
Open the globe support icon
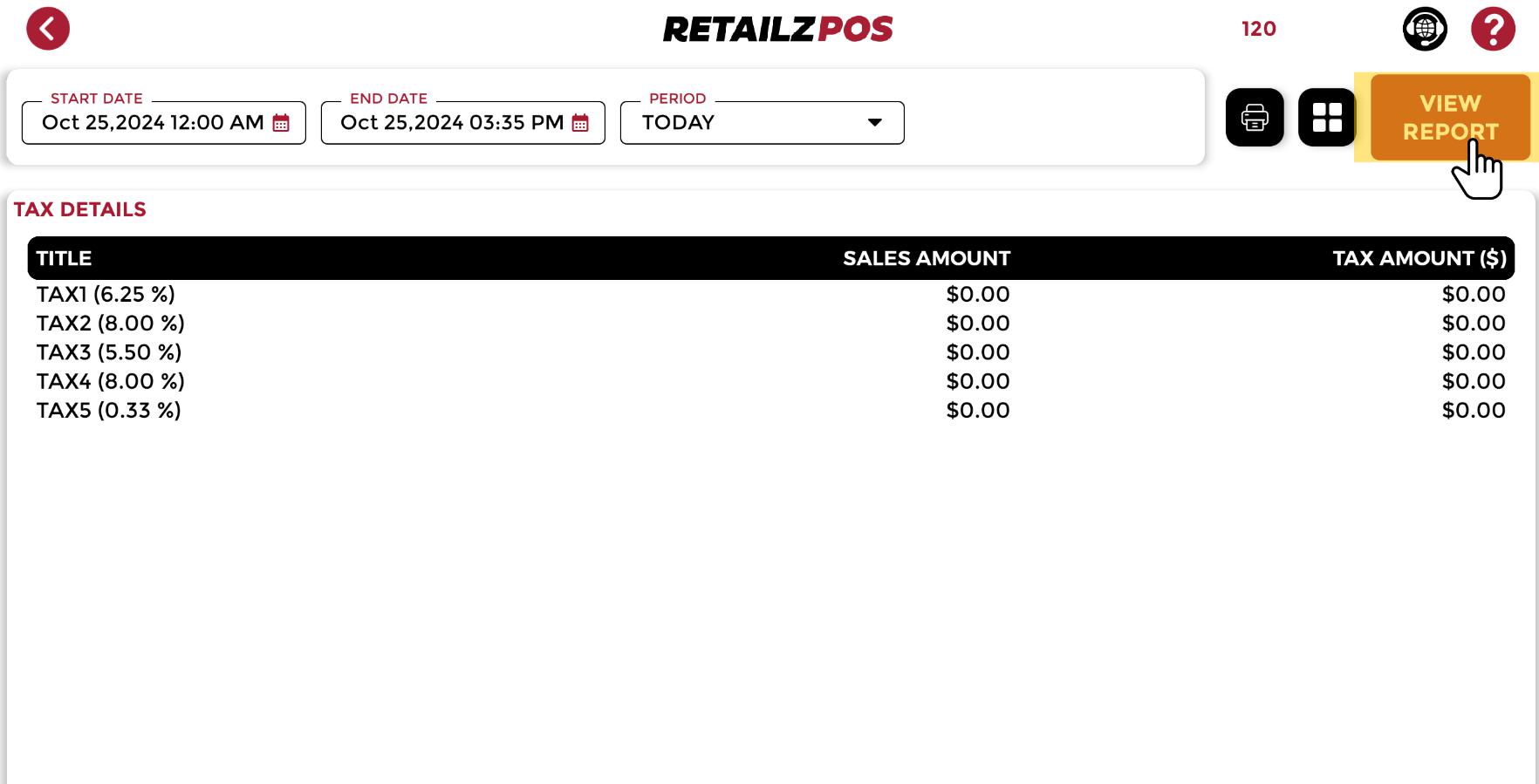[1425, 29]
